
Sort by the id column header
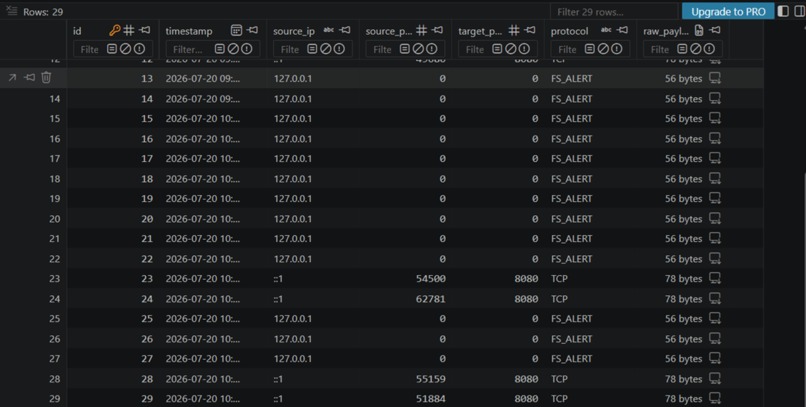click(x=77, y=31)
